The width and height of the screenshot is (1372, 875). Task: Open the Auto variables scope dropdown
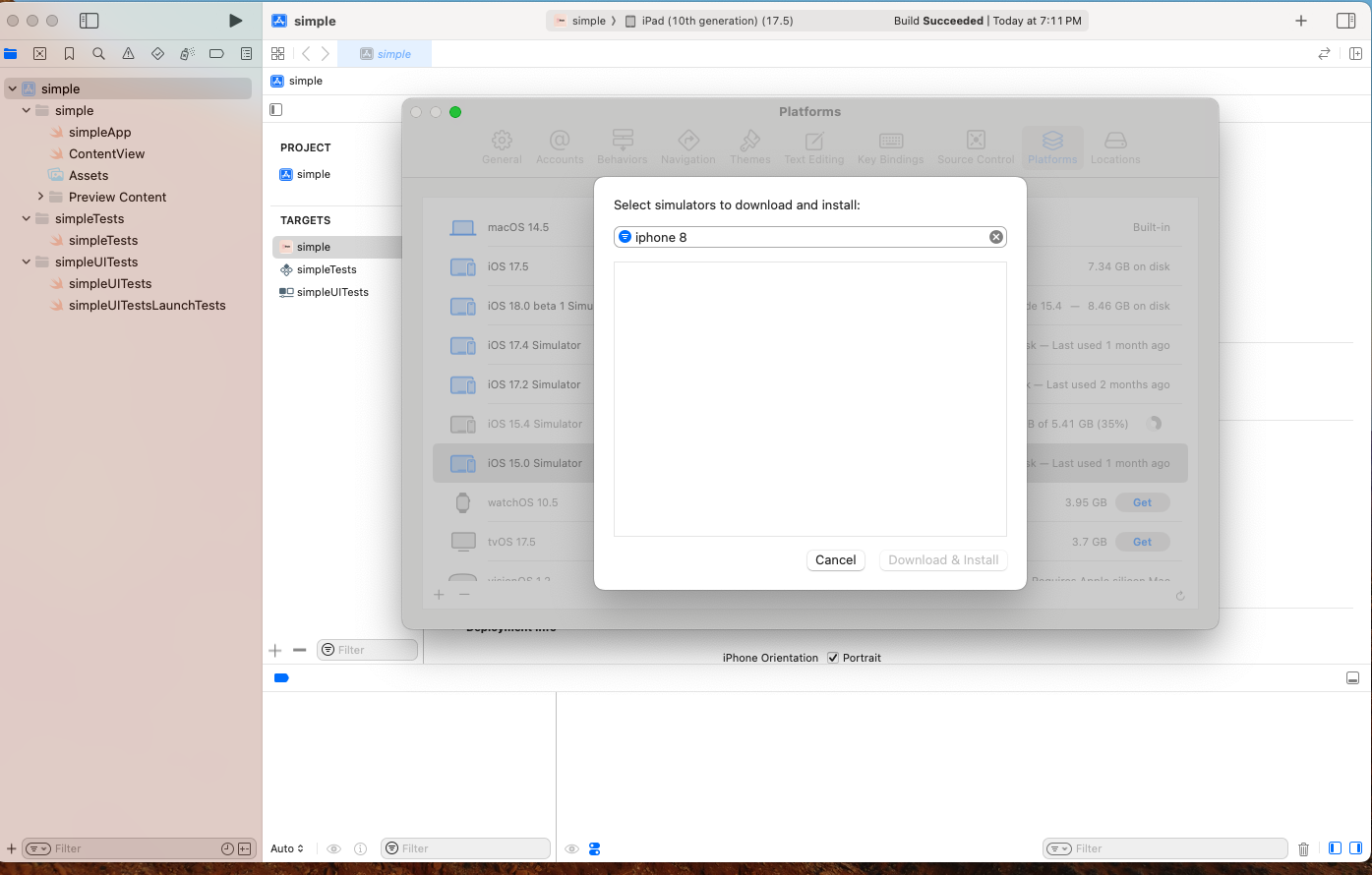[287, 848]
